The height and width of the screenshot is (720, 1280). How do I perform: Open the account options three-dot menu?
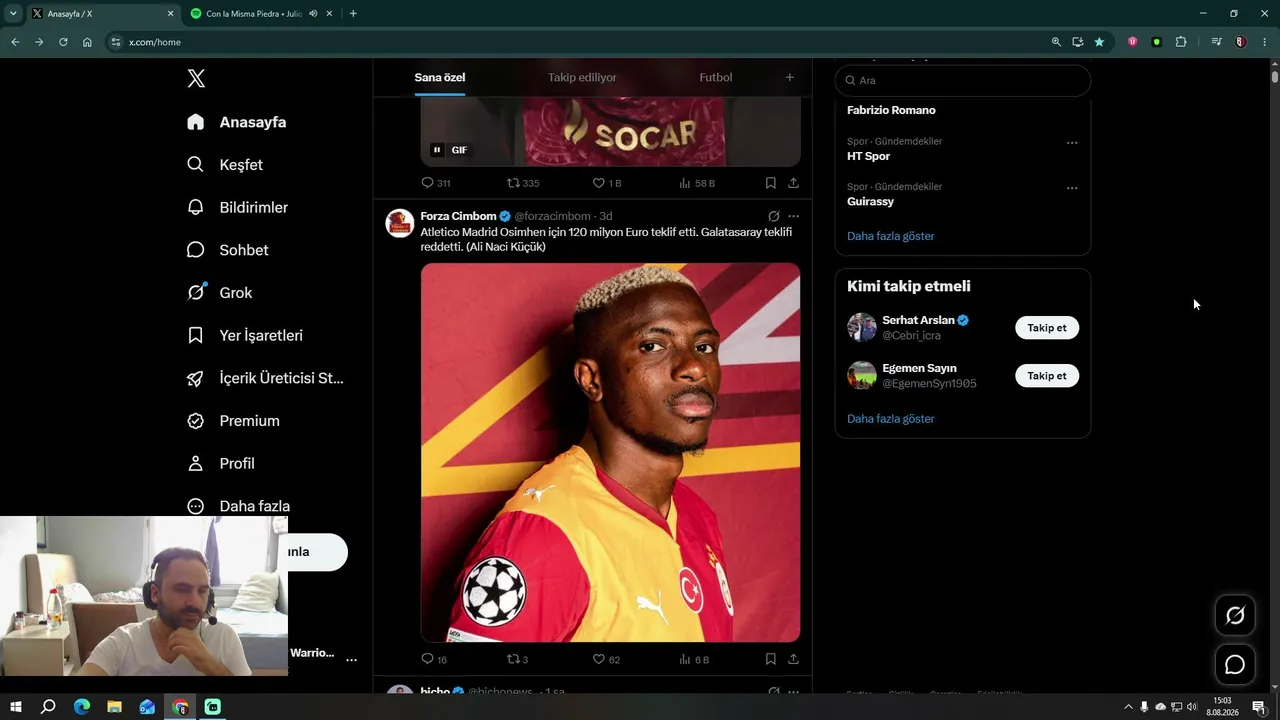tap(351, 660)
